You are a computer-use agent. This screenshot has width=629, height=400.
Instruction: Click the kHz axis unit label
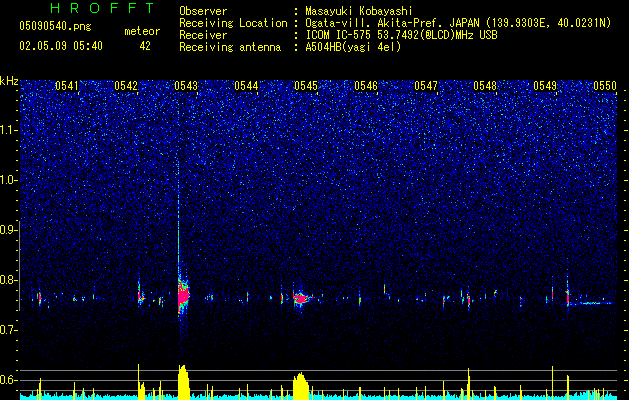coord(9,81)
